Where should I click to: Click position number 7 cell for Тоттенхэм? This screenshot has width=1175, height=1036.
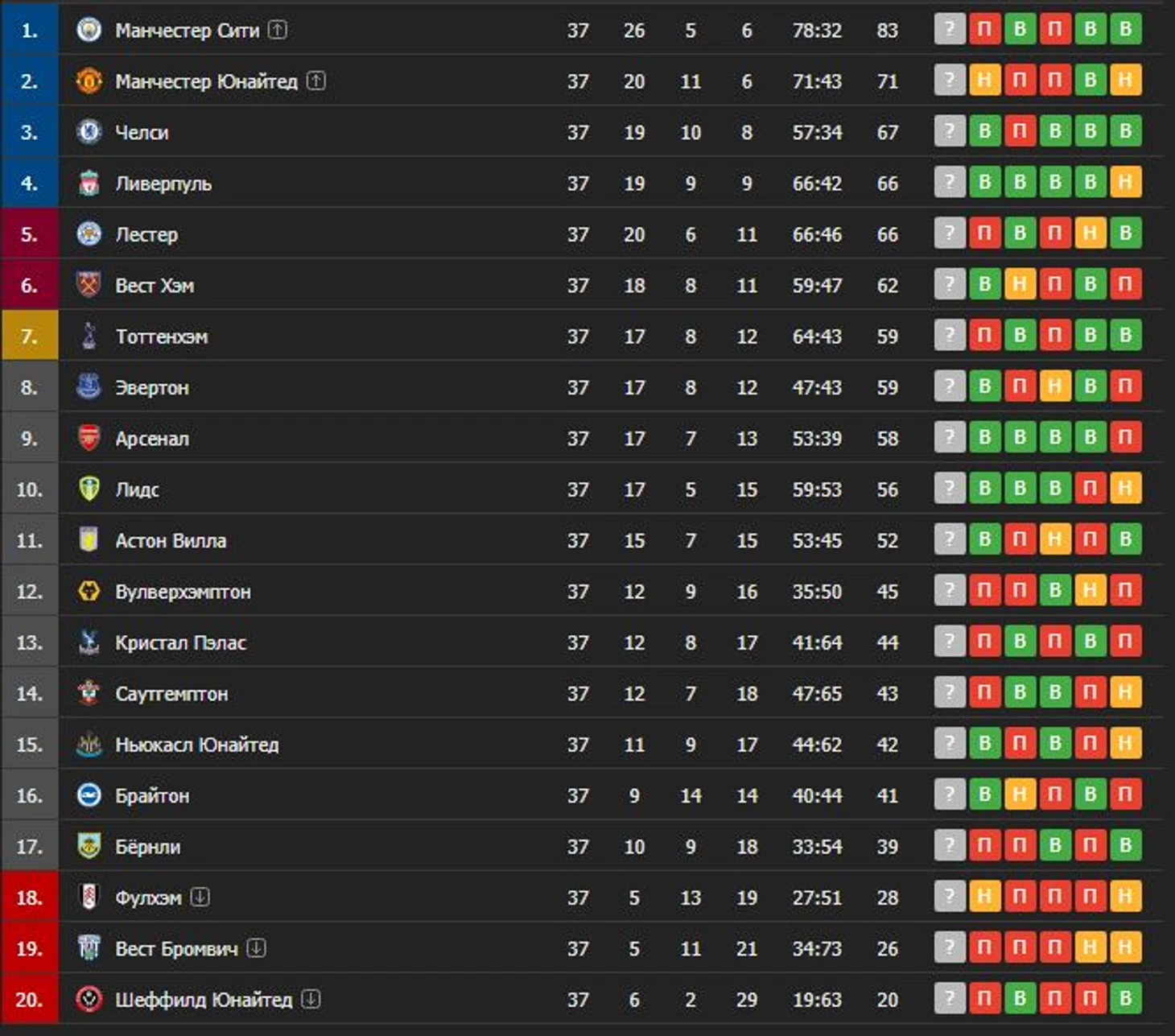point(30,336)
